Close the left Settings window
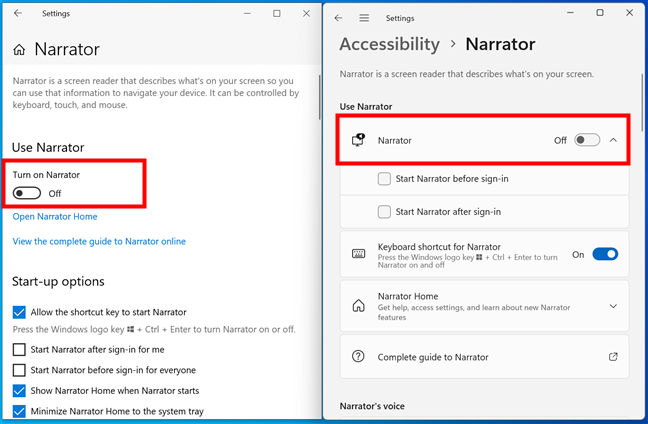This screenshot has height=424, width=648. point(306,14)
